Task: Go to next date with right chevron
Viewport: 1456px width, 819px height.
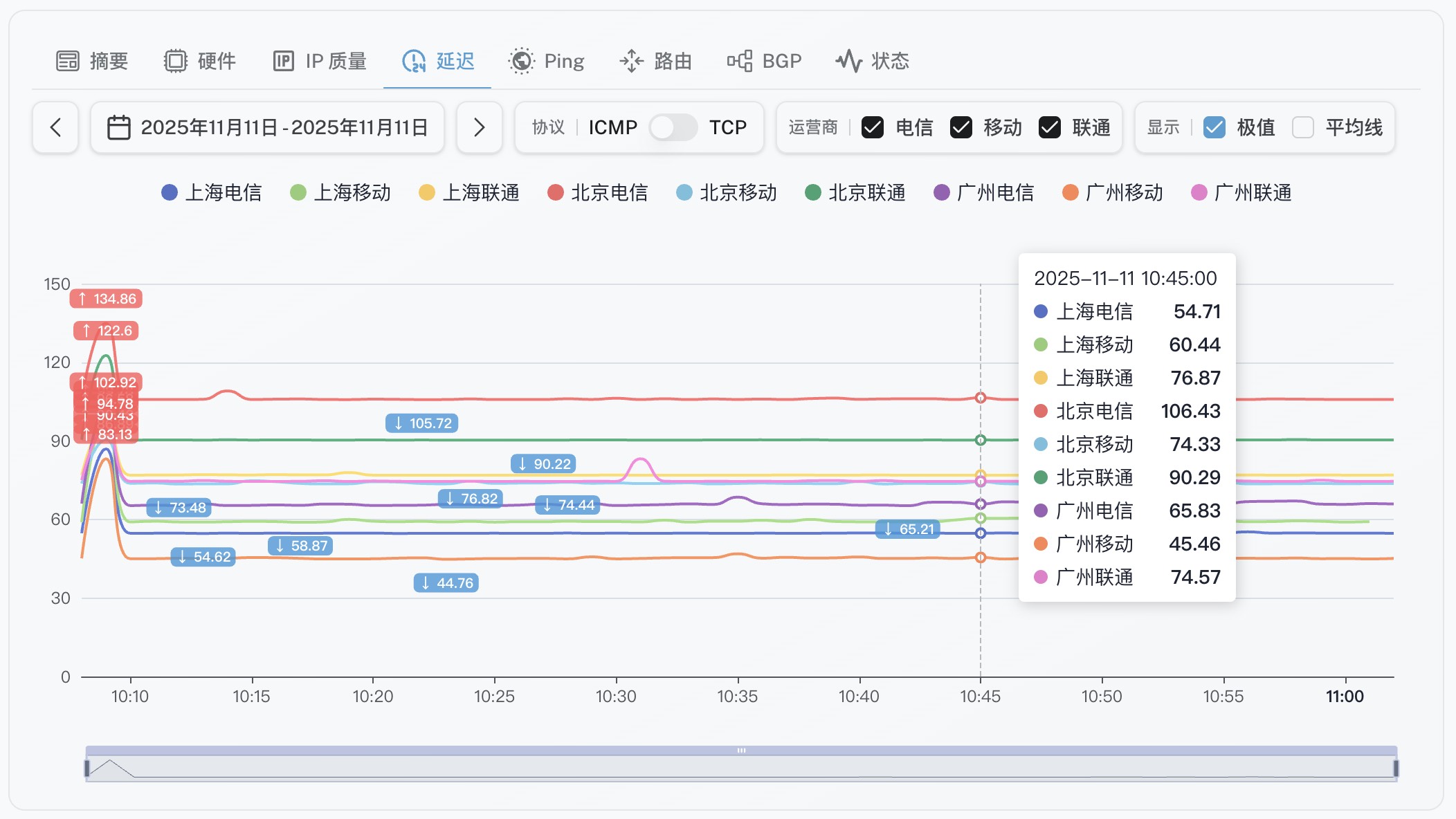Action: [x=479, y=127]
